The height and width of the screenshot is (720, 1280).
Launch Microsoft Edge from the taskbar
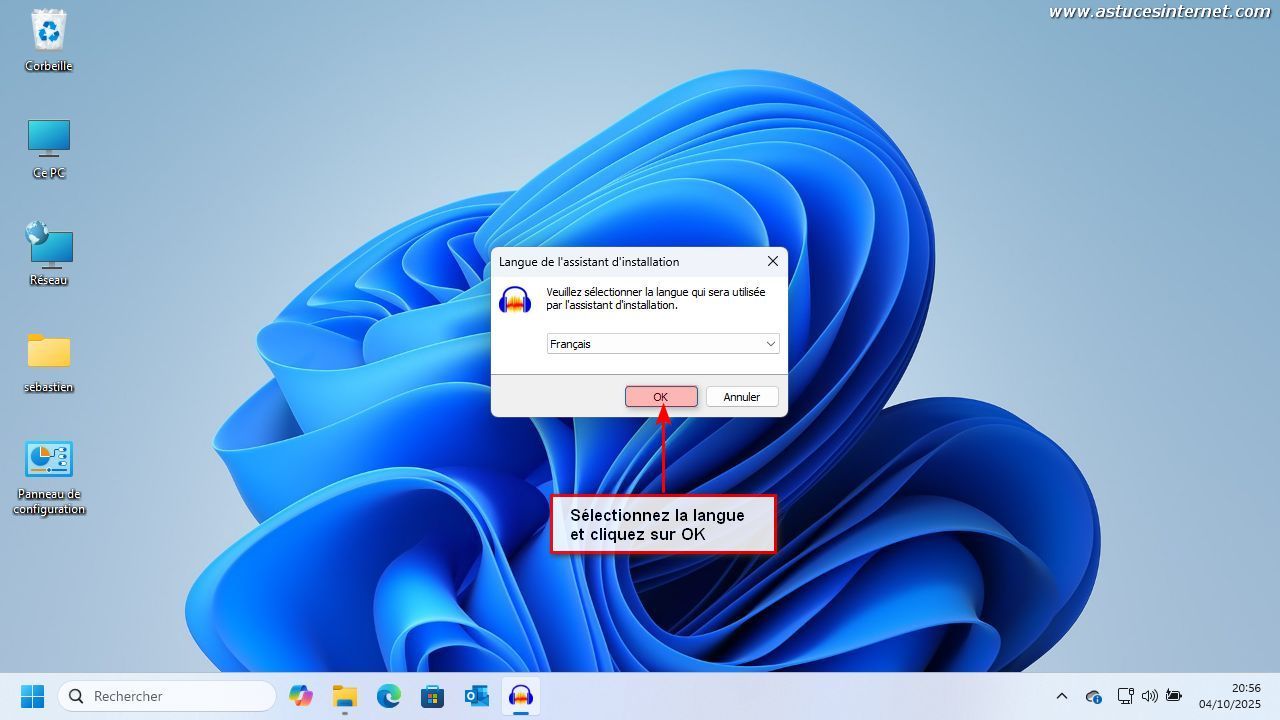tap(388, 696)
